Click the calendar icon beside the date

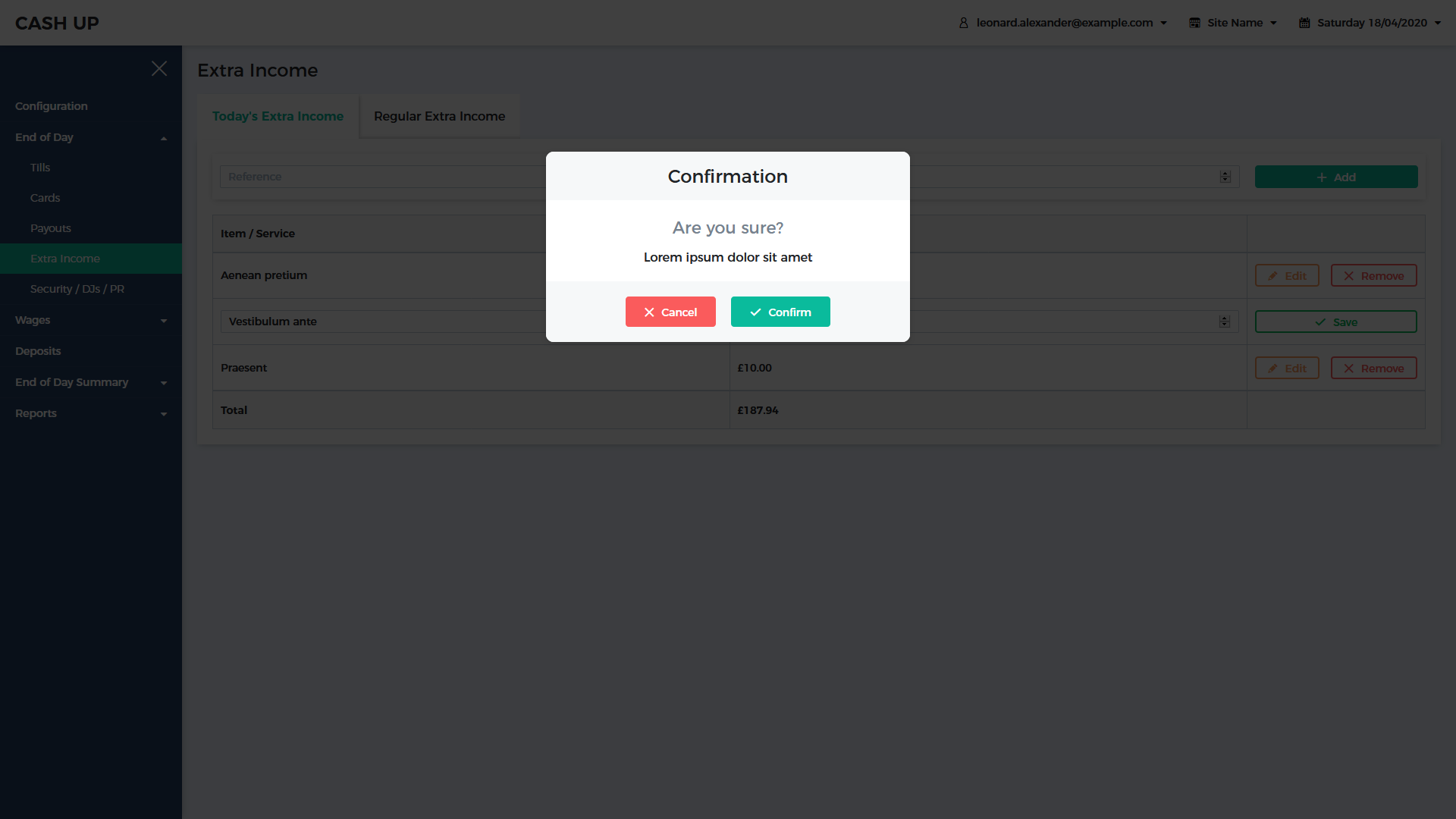point(1304,23)
